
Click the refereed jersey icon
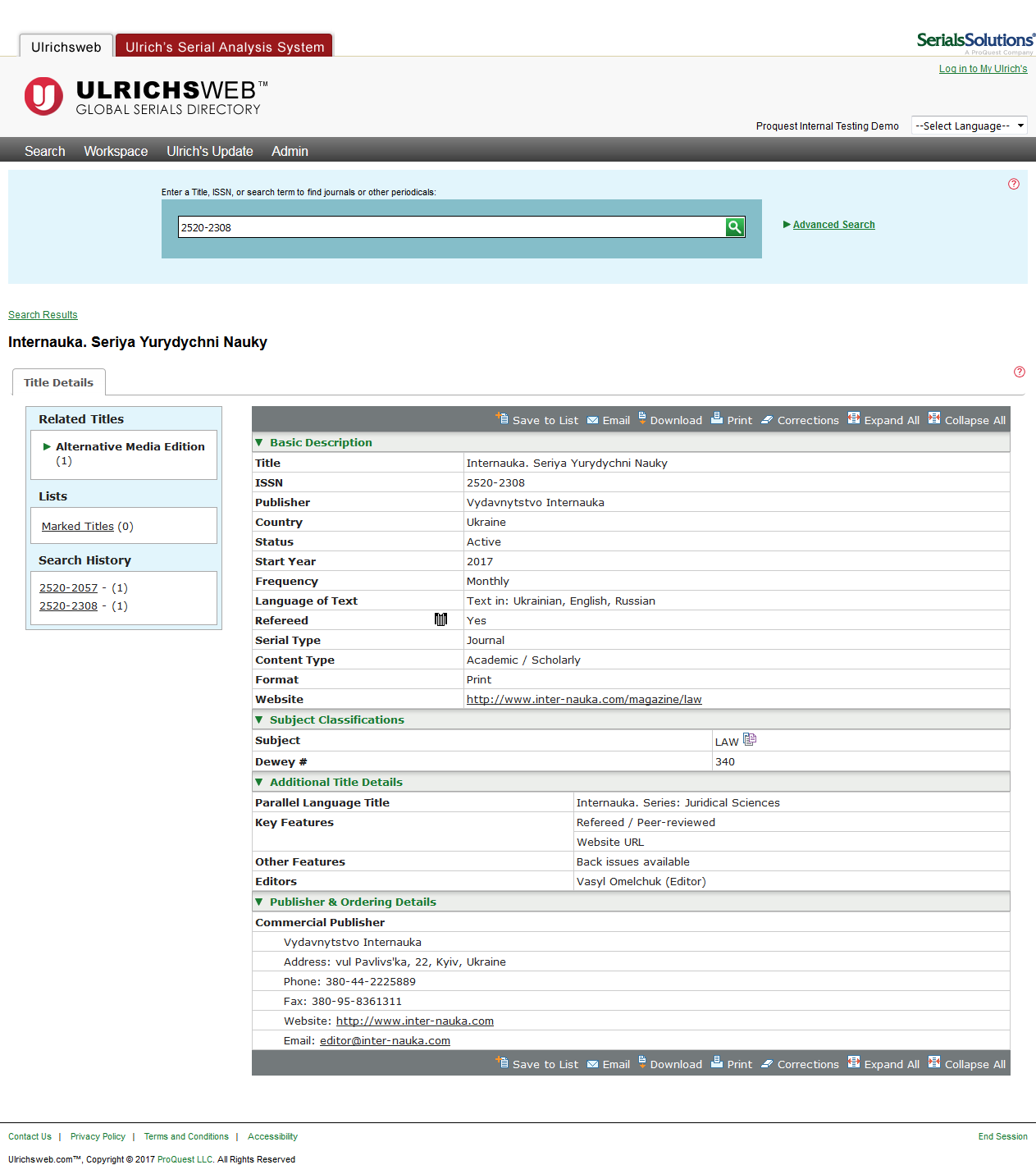pos(440,619)
